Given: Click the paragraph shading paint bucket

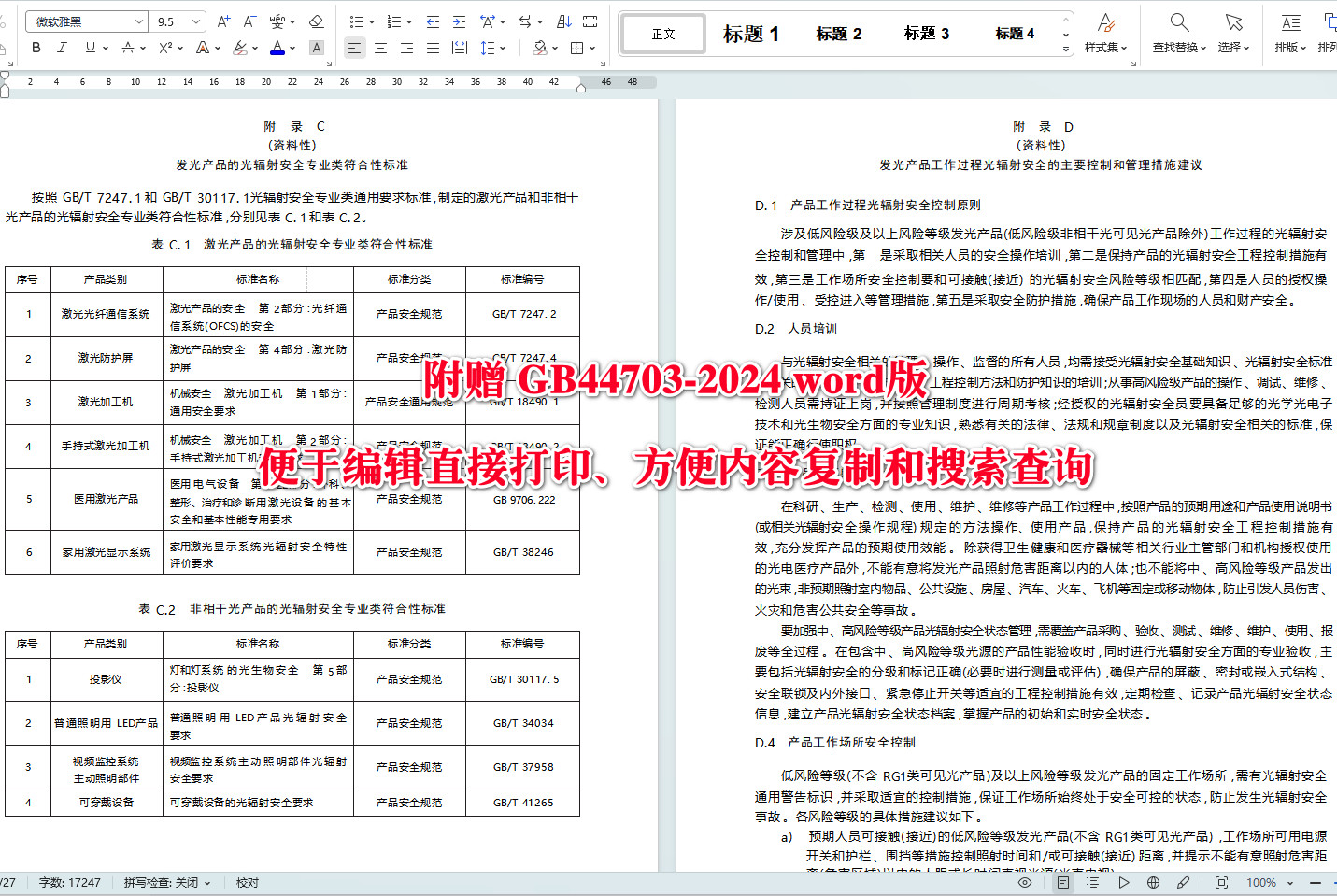Looking at the screenshot, I should point(539,48).
